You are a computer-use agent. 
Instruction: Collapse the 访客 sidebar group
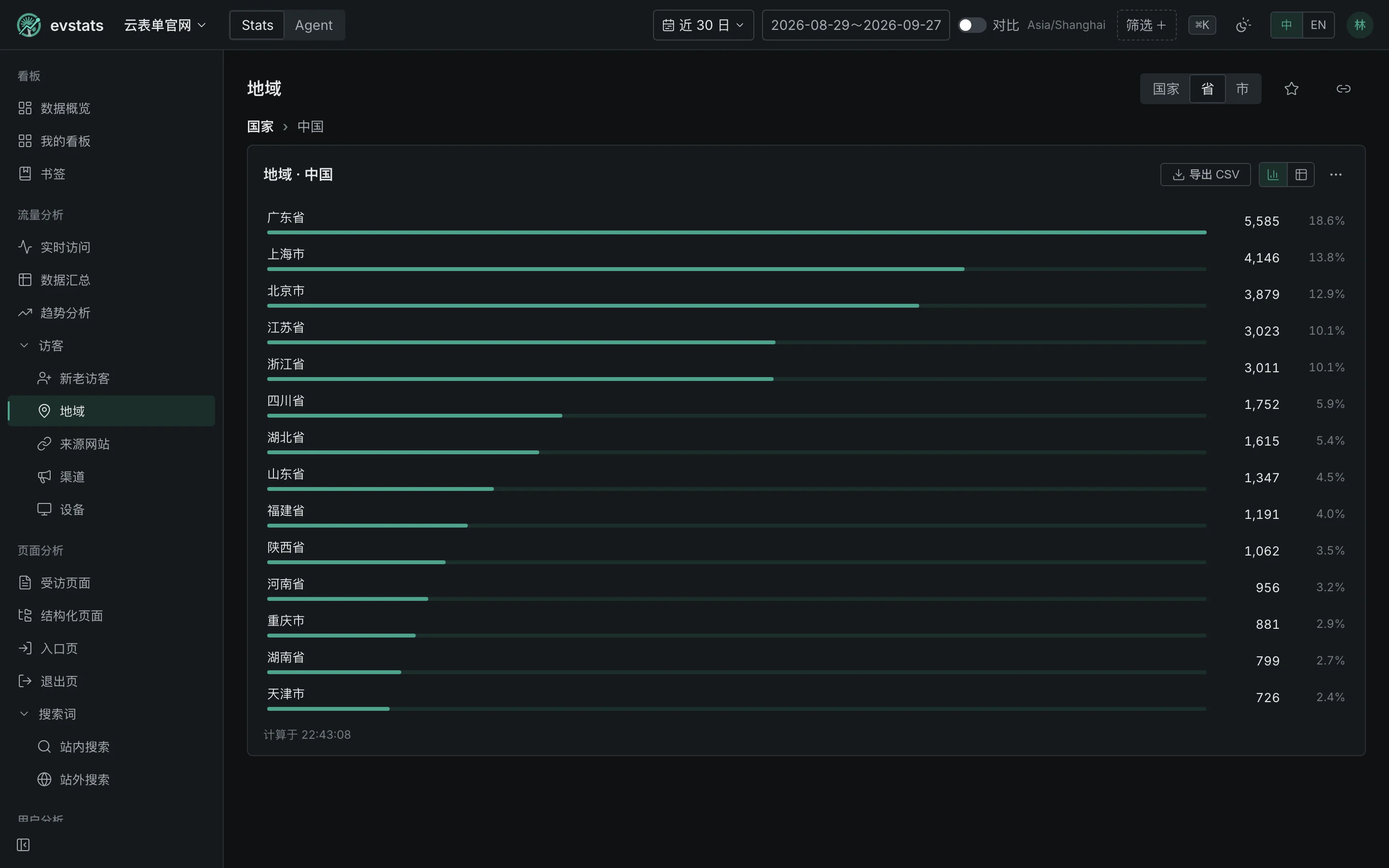[111, 346]
